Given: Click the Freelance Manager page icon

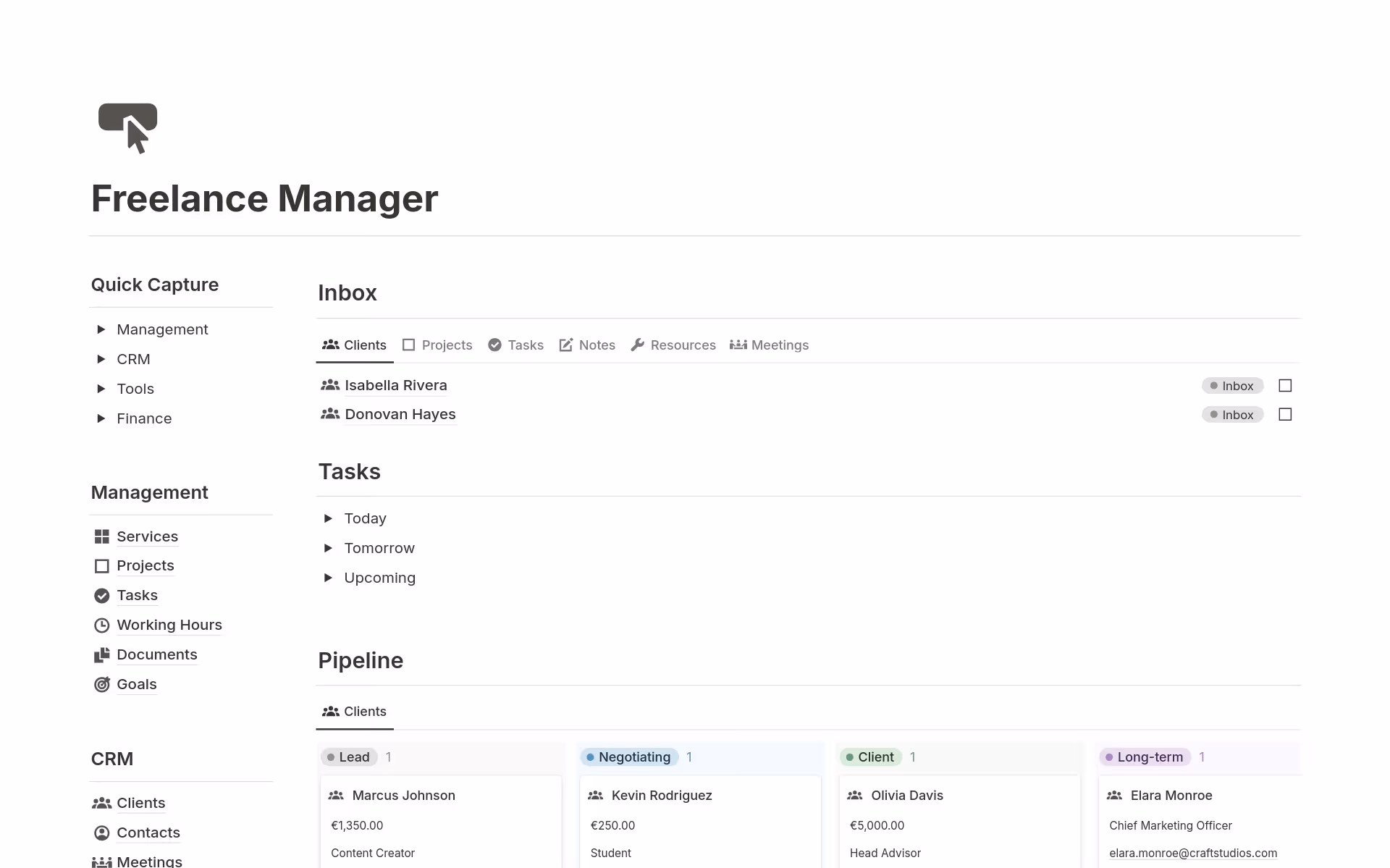Looking at the screenshot, I should (127, 128).
